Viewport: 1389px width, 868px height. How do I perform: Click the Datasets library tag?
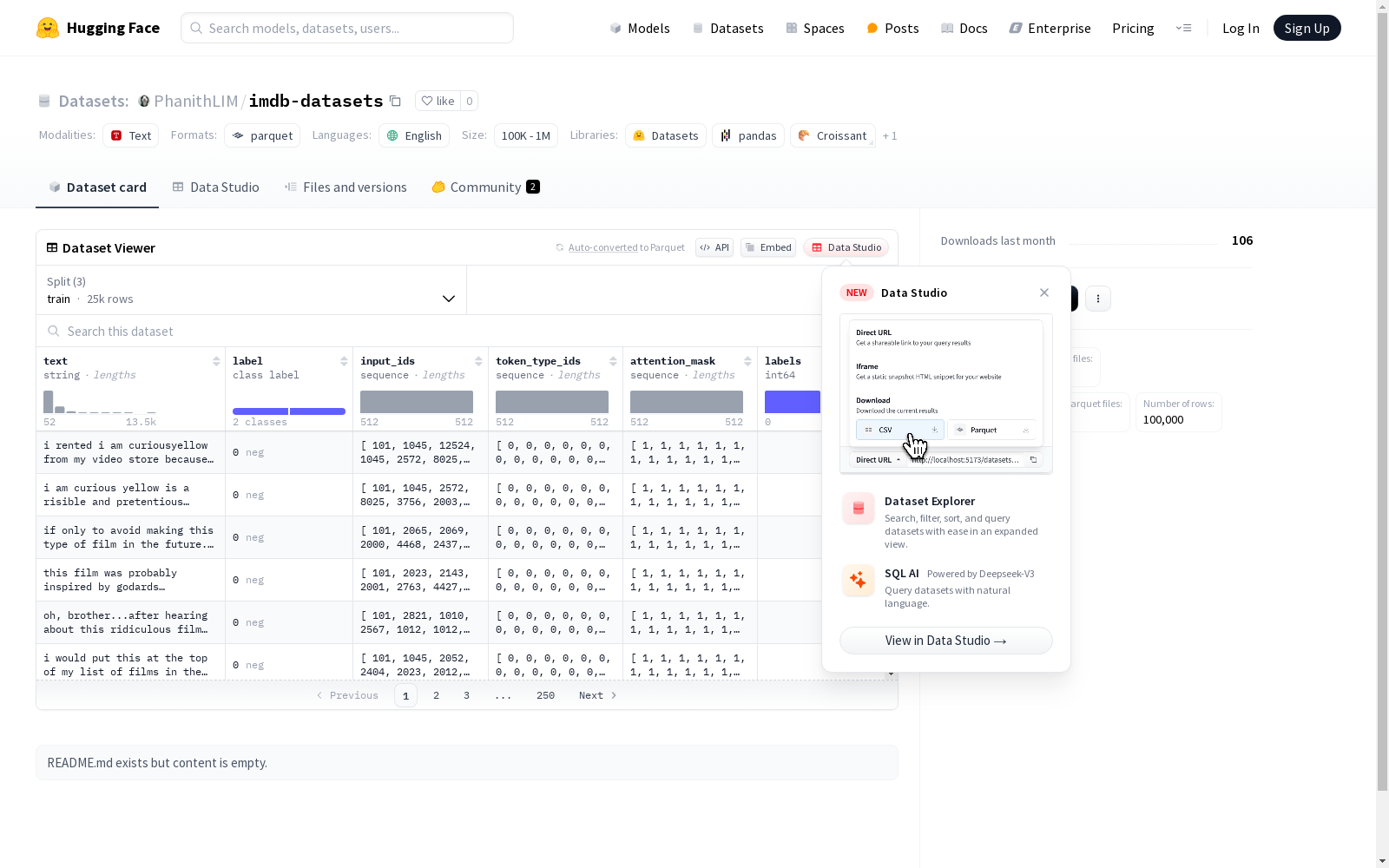coord(666,135)
